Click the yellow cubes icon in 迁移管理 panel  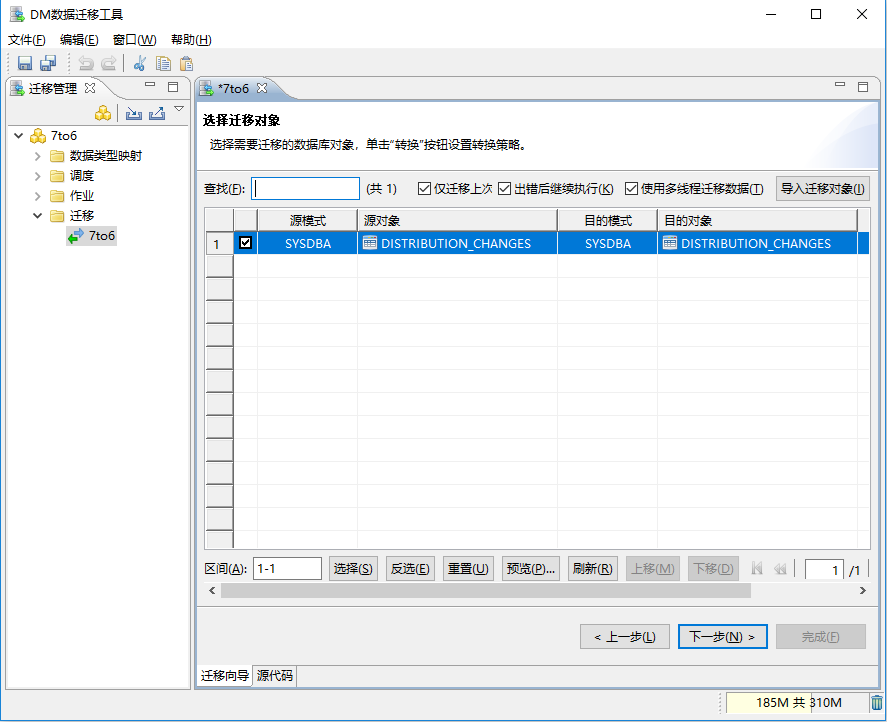point(103,113)
